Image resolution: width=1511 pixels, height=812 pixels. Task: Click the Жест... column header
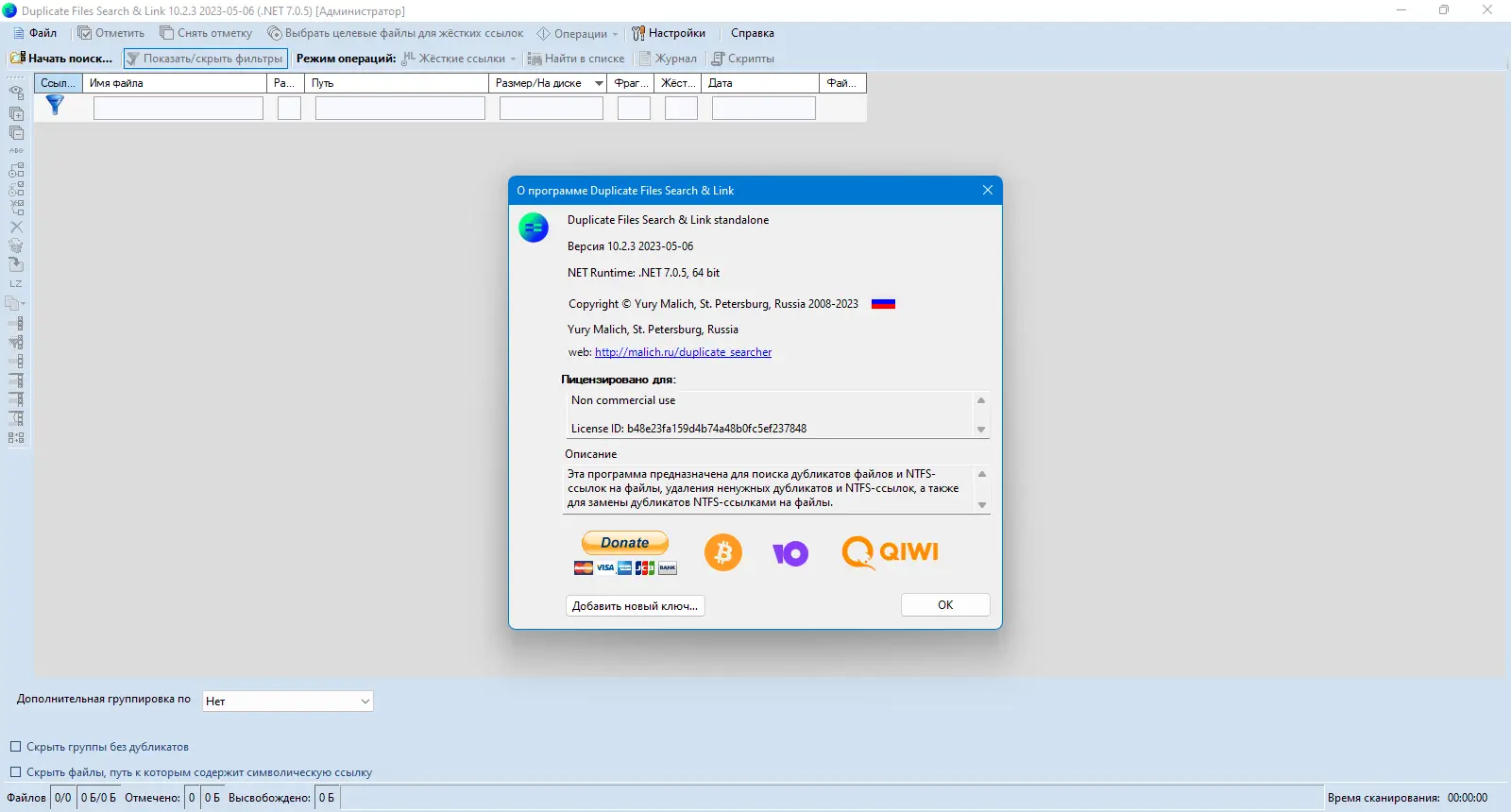[x=678, y=83]
